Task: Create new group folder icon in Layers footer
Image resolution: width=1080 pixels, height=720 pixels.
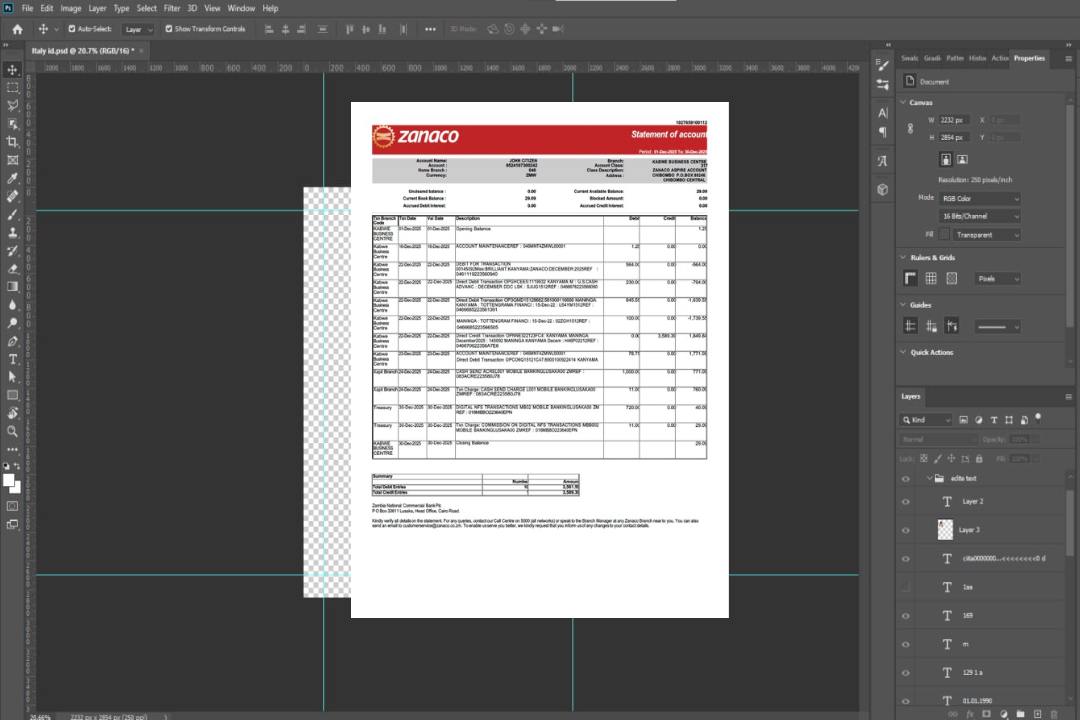Action: coord(1021,714)
